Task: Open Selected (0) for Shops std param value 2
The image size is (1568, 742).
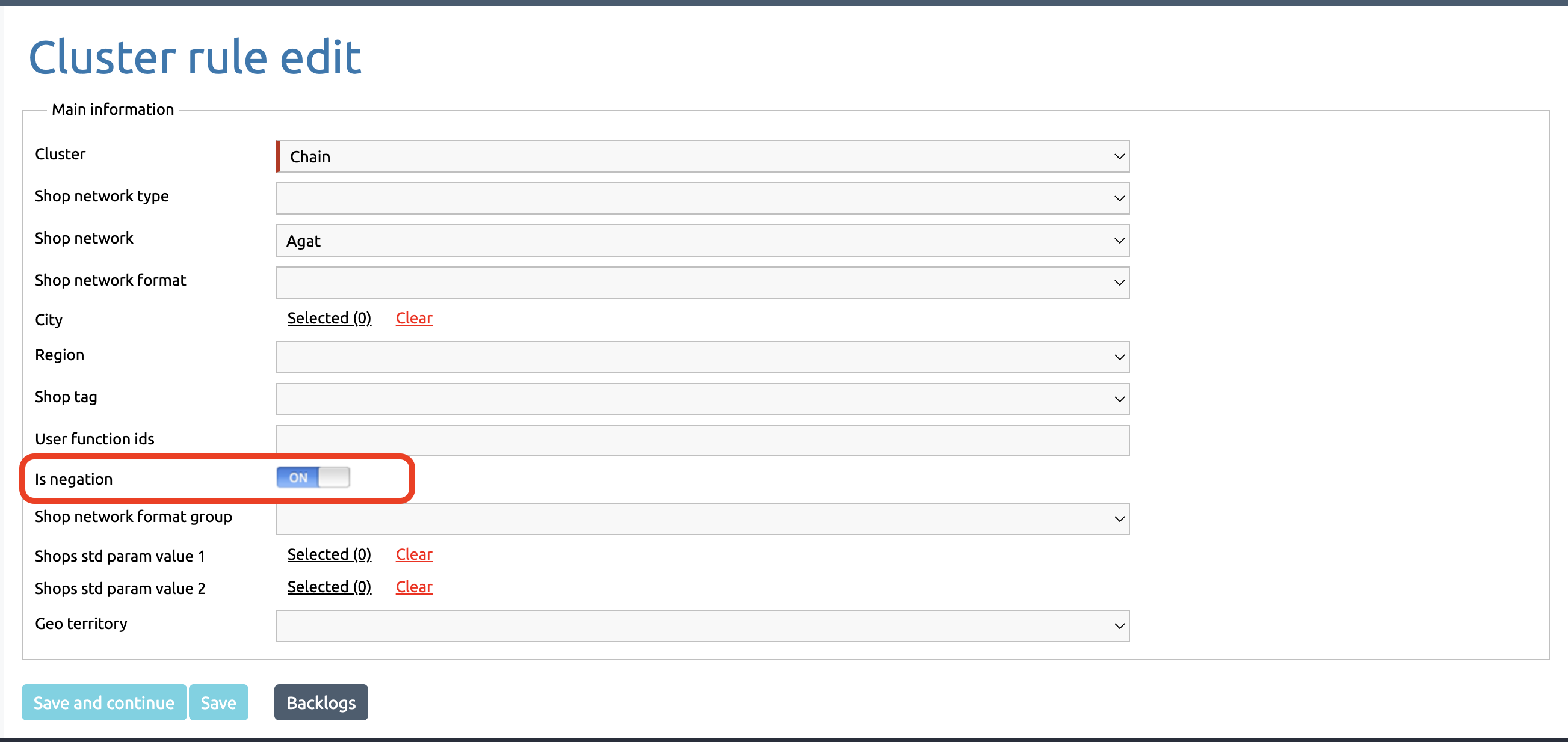Action: pyautogui.click(x=329, y=587)
